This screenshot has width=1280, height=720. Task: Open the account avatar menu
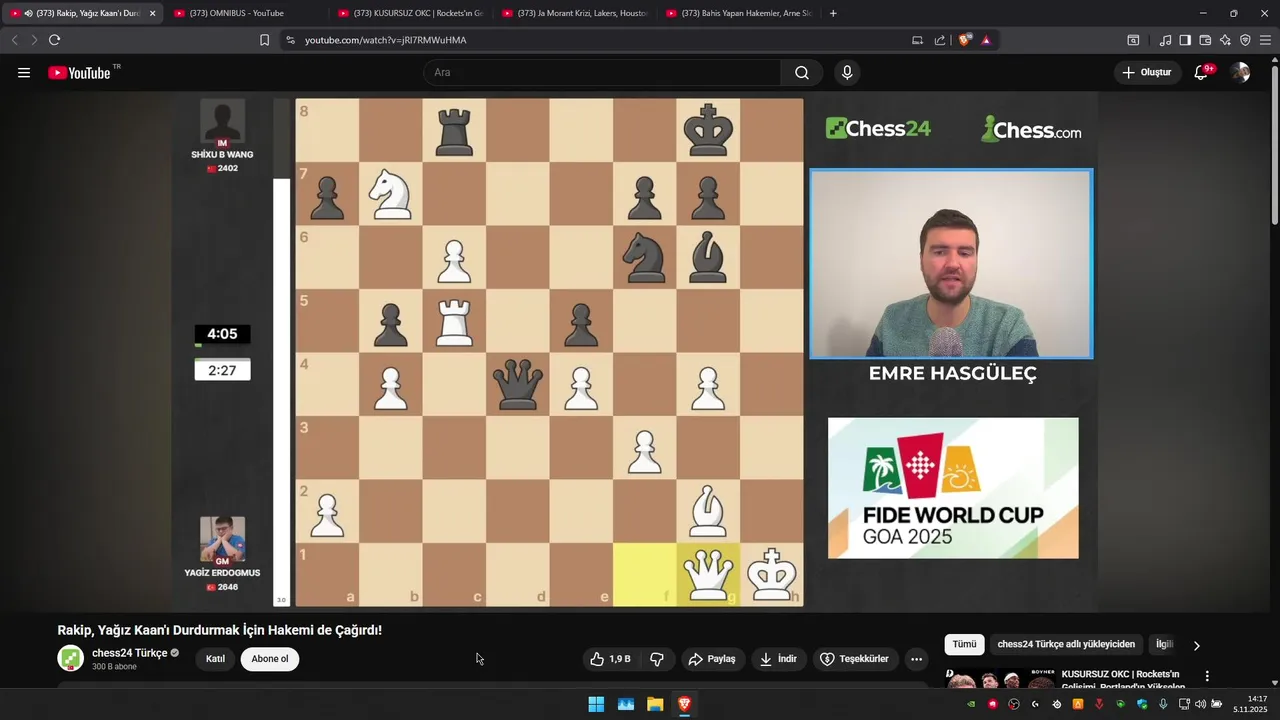tap(1241, 73)
